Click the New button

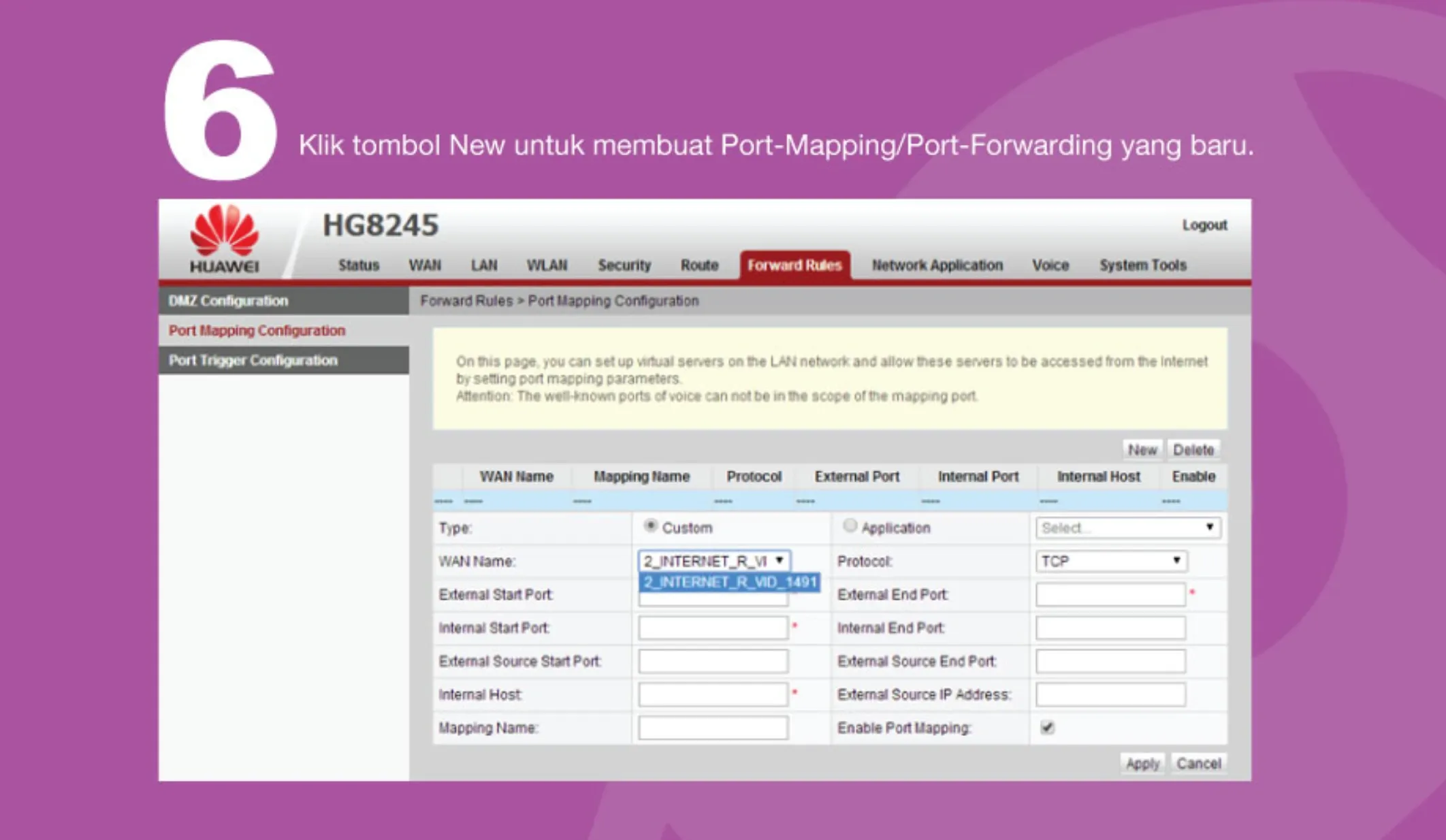coord(1142,449)
